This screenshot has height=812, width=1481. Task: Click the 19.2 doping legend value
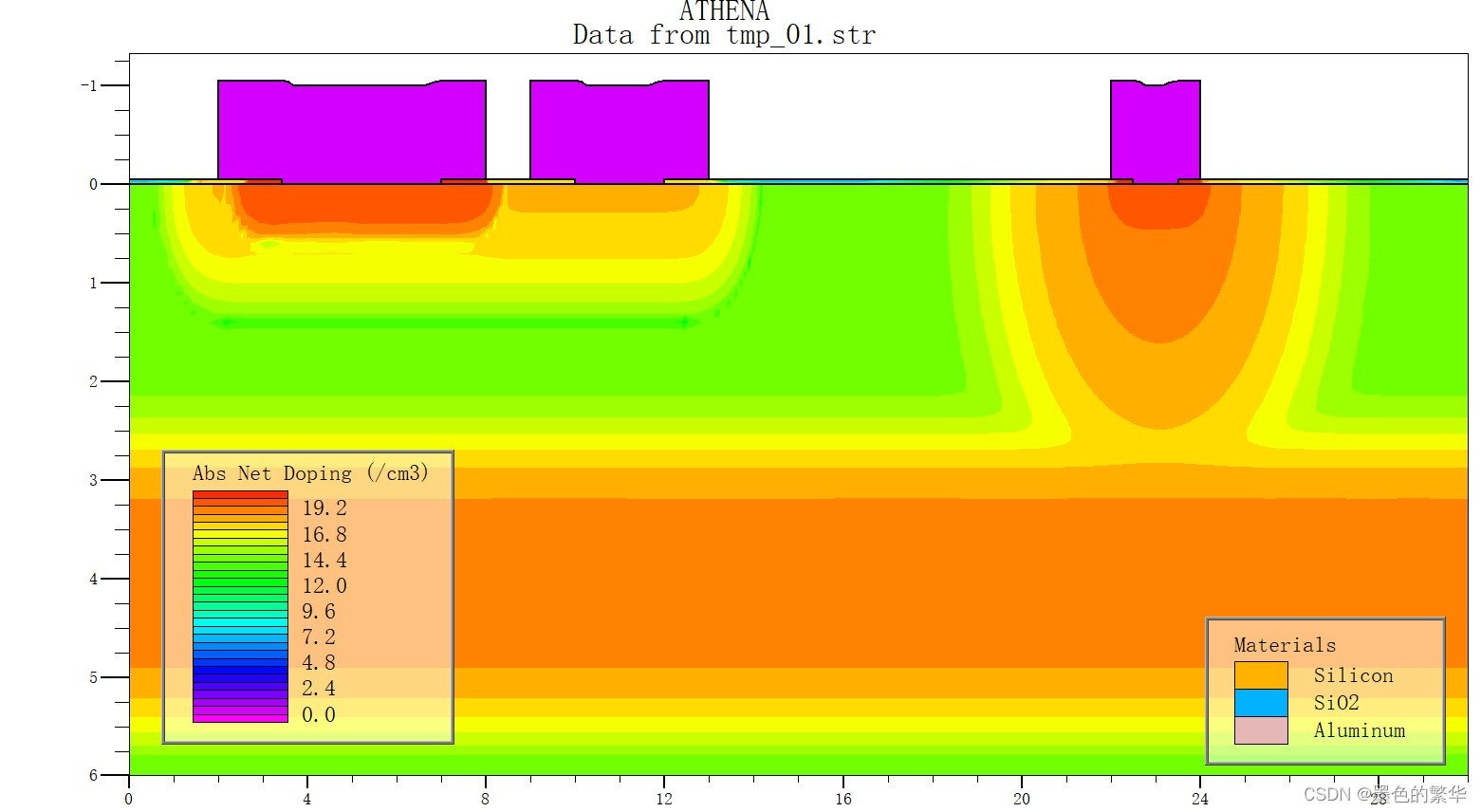(324, 508)
